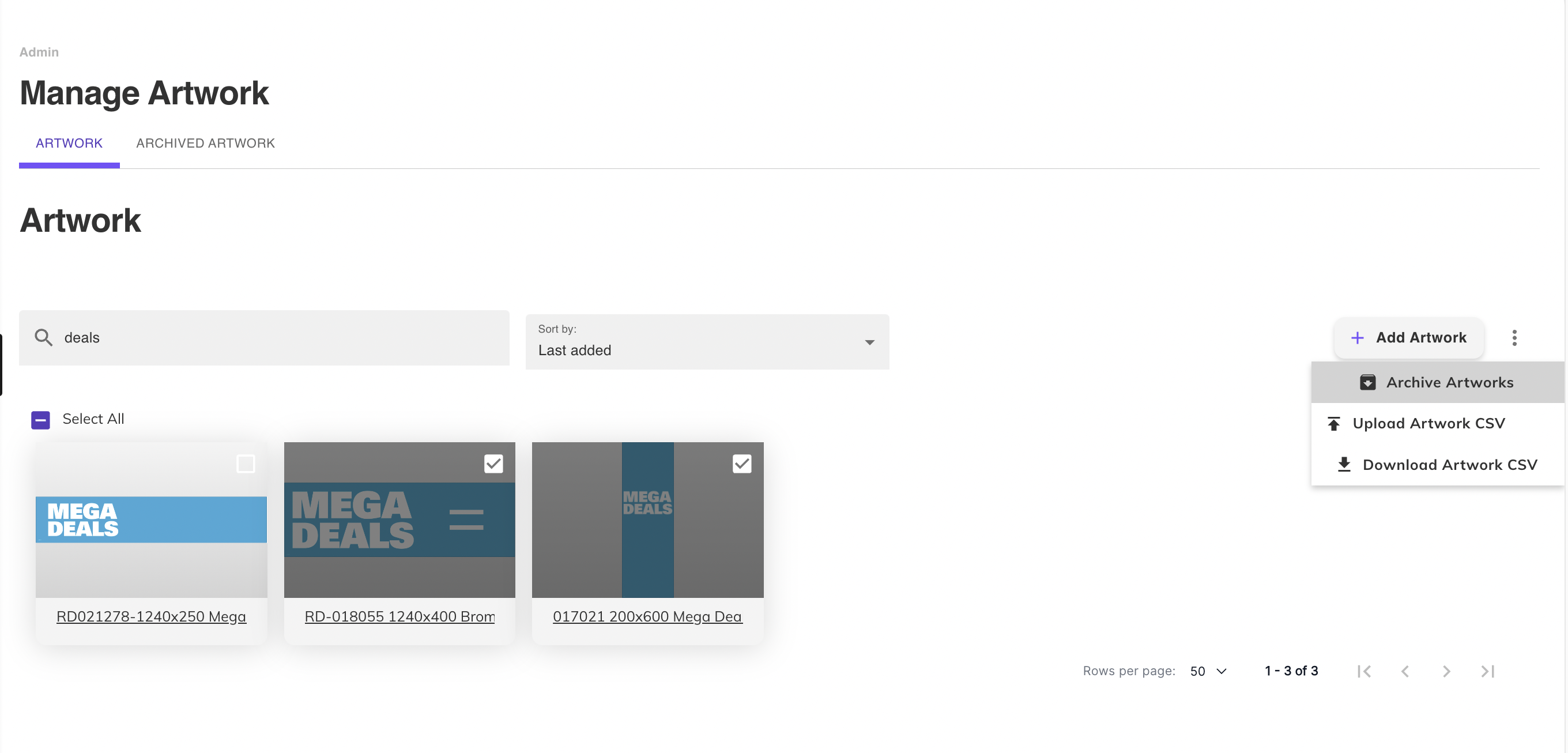Screen dimensions: 1568x753
Task: Select Upload Artwork CSV menu item
Action: pos(1428,423)
